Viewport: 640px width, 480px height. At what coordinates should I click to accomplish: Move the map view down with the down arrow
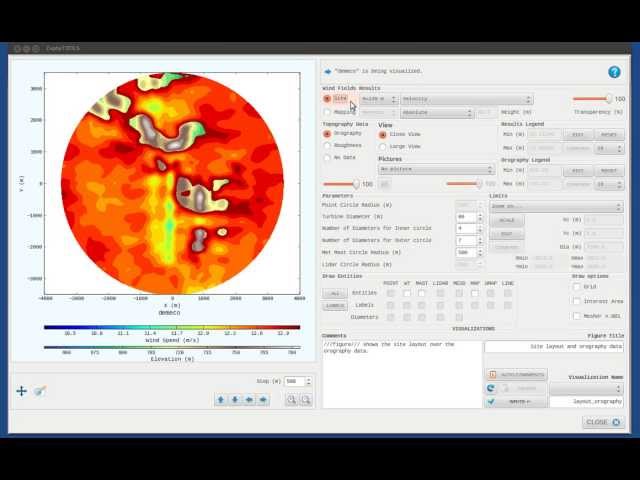tap(235, 400)
